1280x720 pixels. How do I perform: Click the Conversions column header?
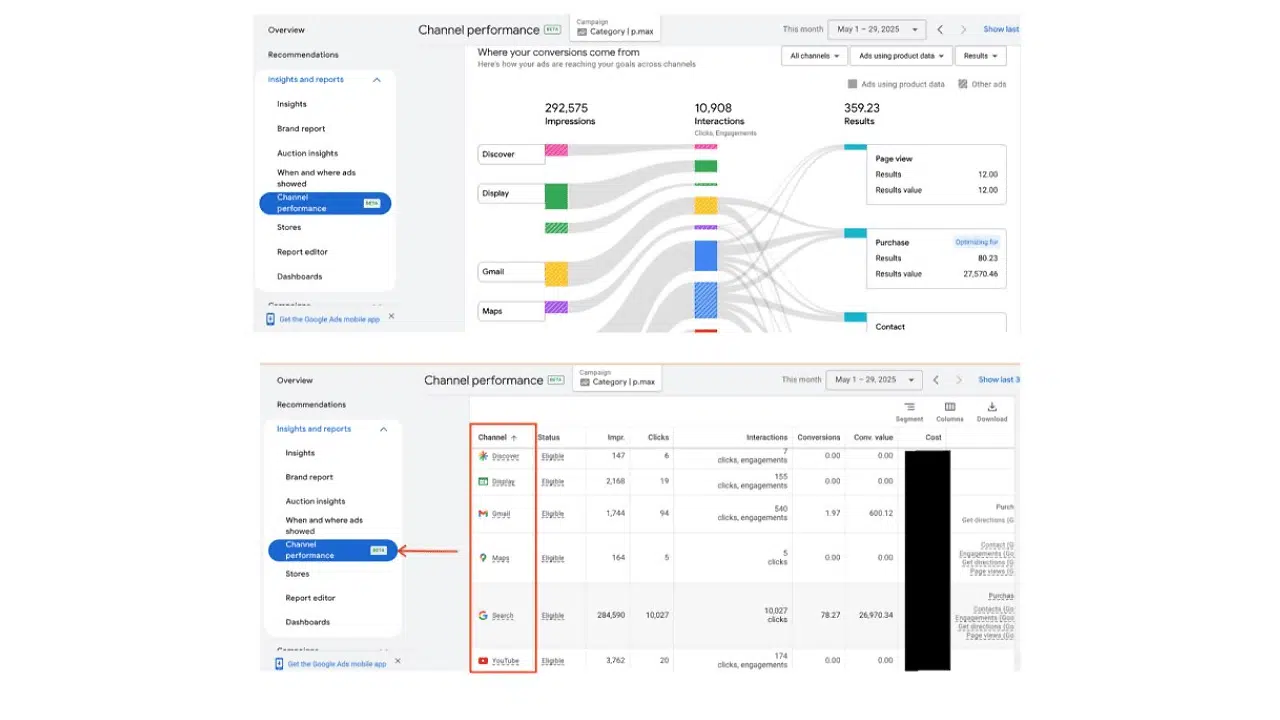(819, 437)
